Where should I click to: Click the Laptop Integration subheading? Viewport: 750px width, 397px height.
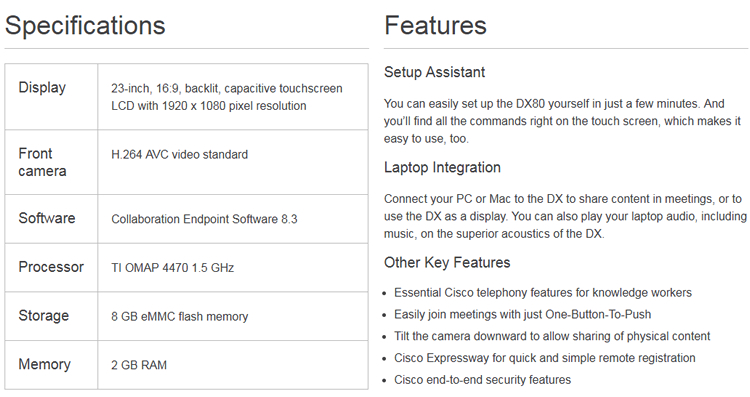(x=442, y=167)
